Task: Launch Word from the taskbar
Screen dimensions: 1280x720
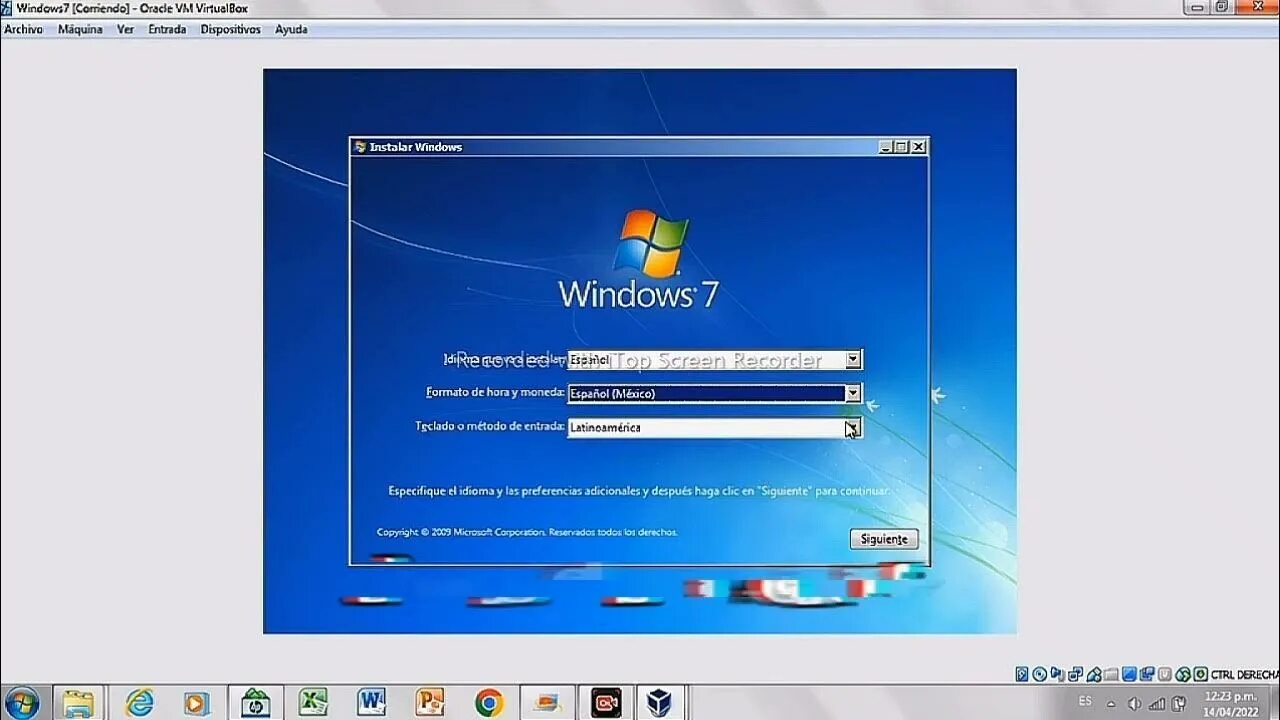Action: tap(372, 703)
